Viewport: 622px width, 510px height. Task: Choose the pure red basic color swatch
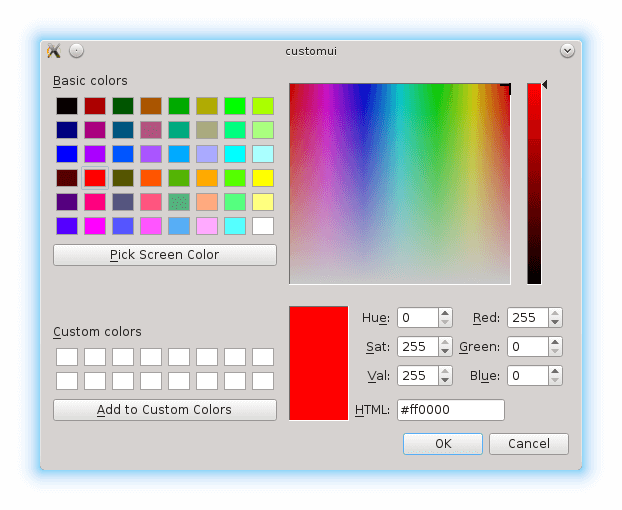coord(95,178)
